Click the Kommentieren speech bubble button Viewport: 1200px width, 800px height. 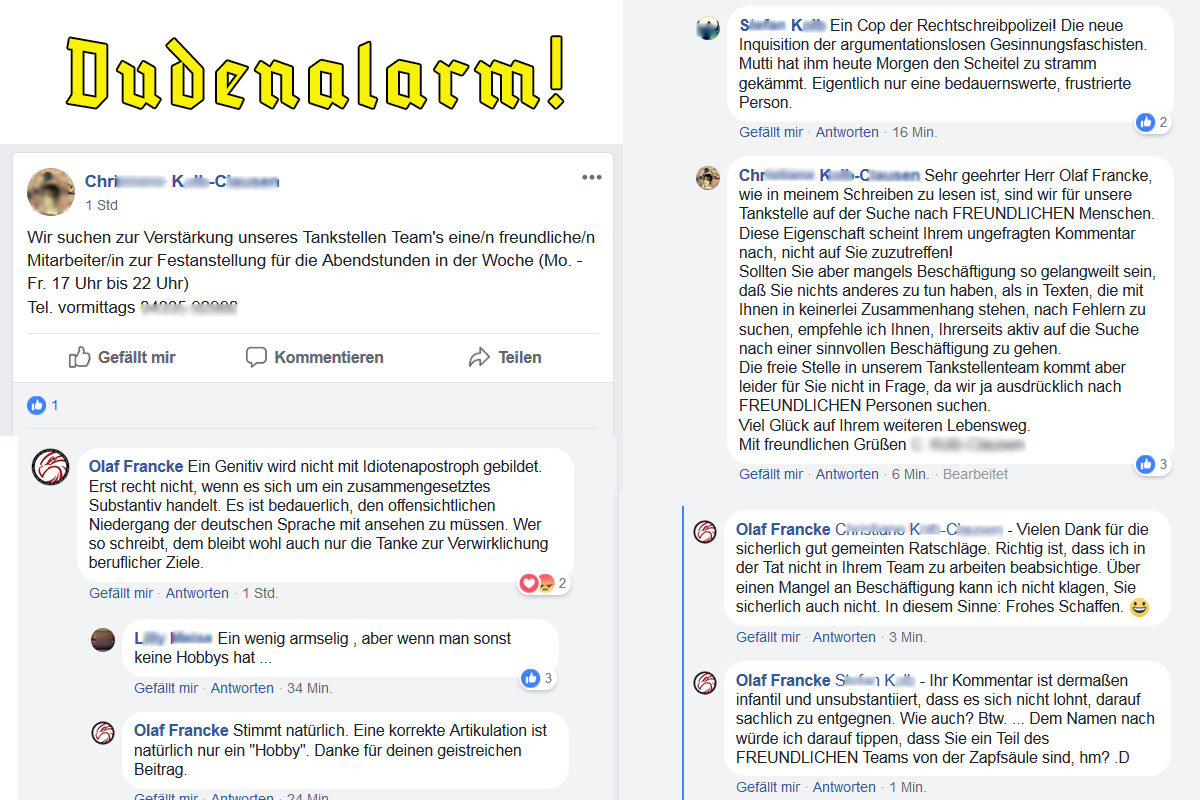[315, 357]
